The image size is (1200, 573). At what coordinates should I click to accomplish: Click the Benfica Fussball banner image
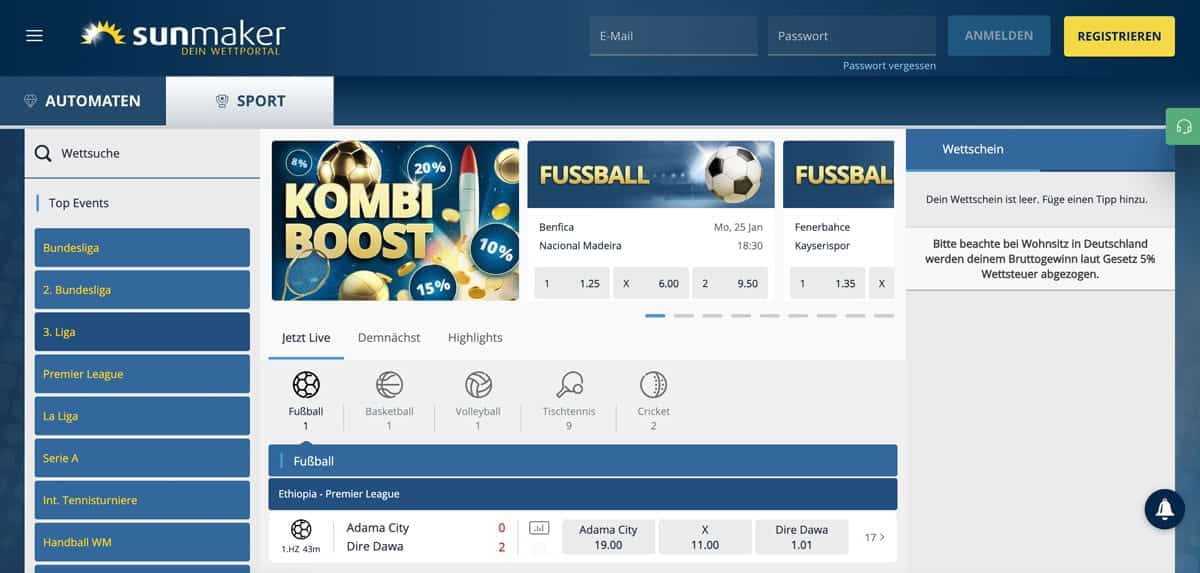pos(651,174)
